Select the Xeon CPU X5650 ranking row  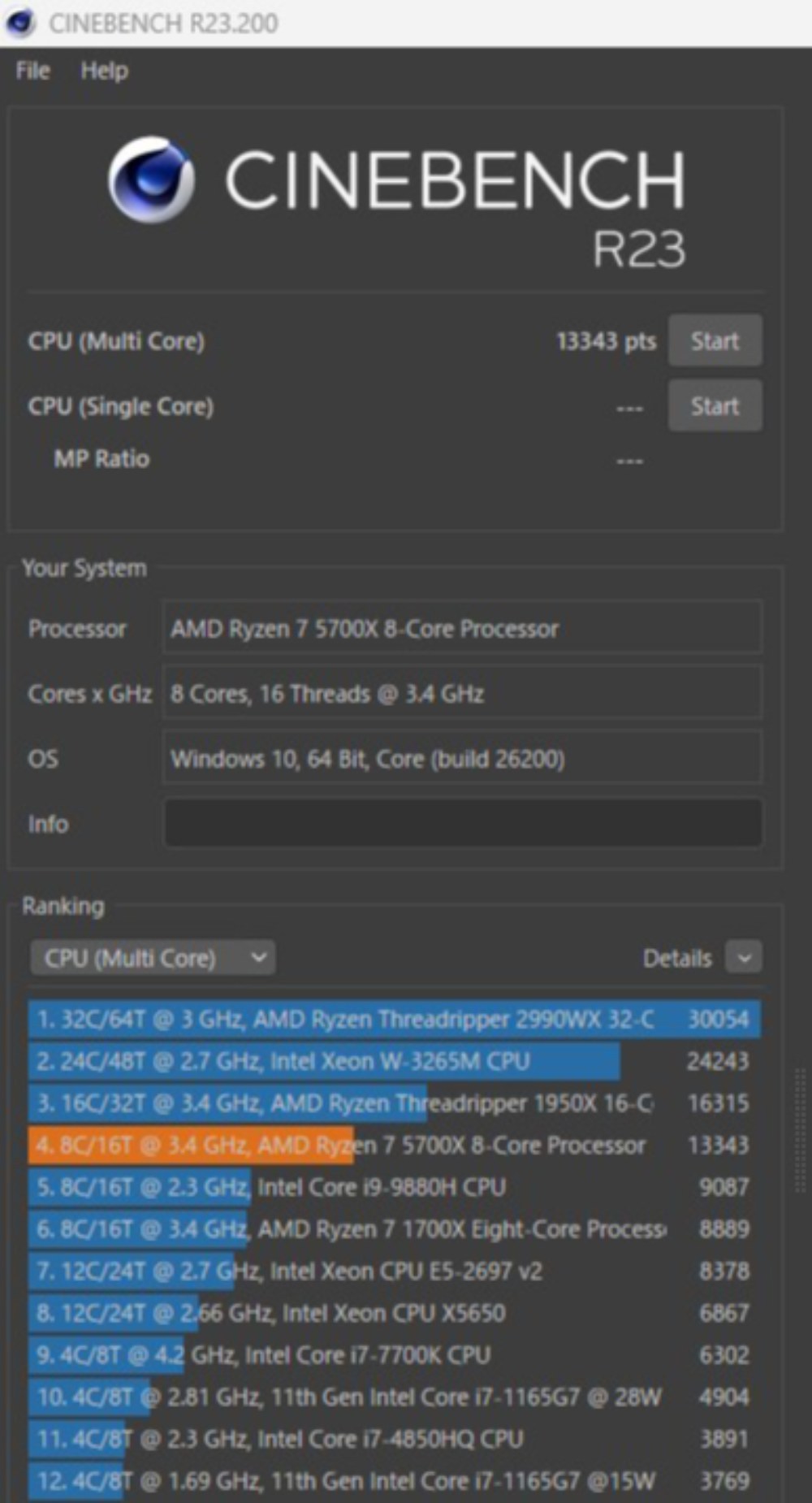point(395,1313)
